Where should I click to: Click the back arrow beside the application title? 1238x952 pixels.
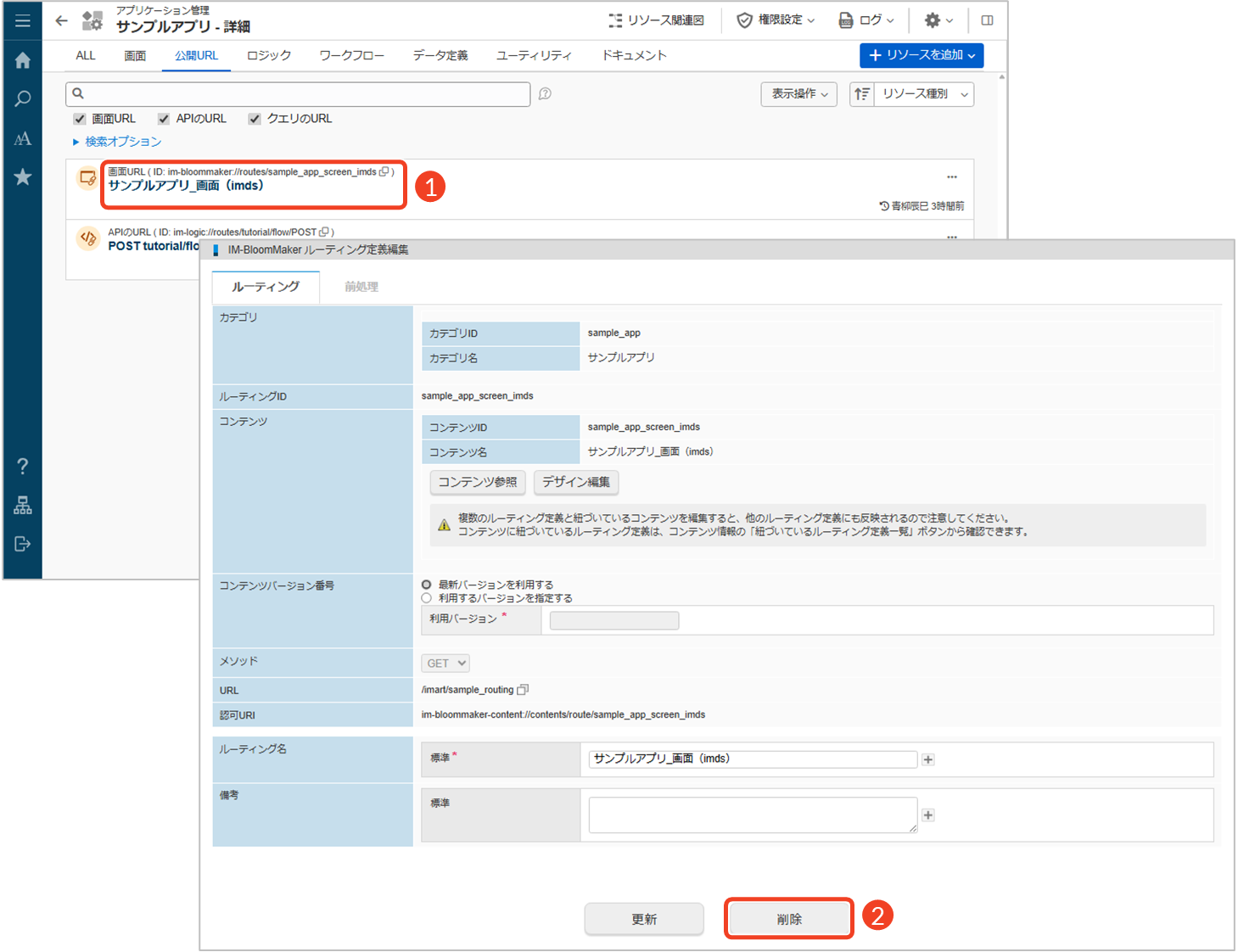[61, 21]
